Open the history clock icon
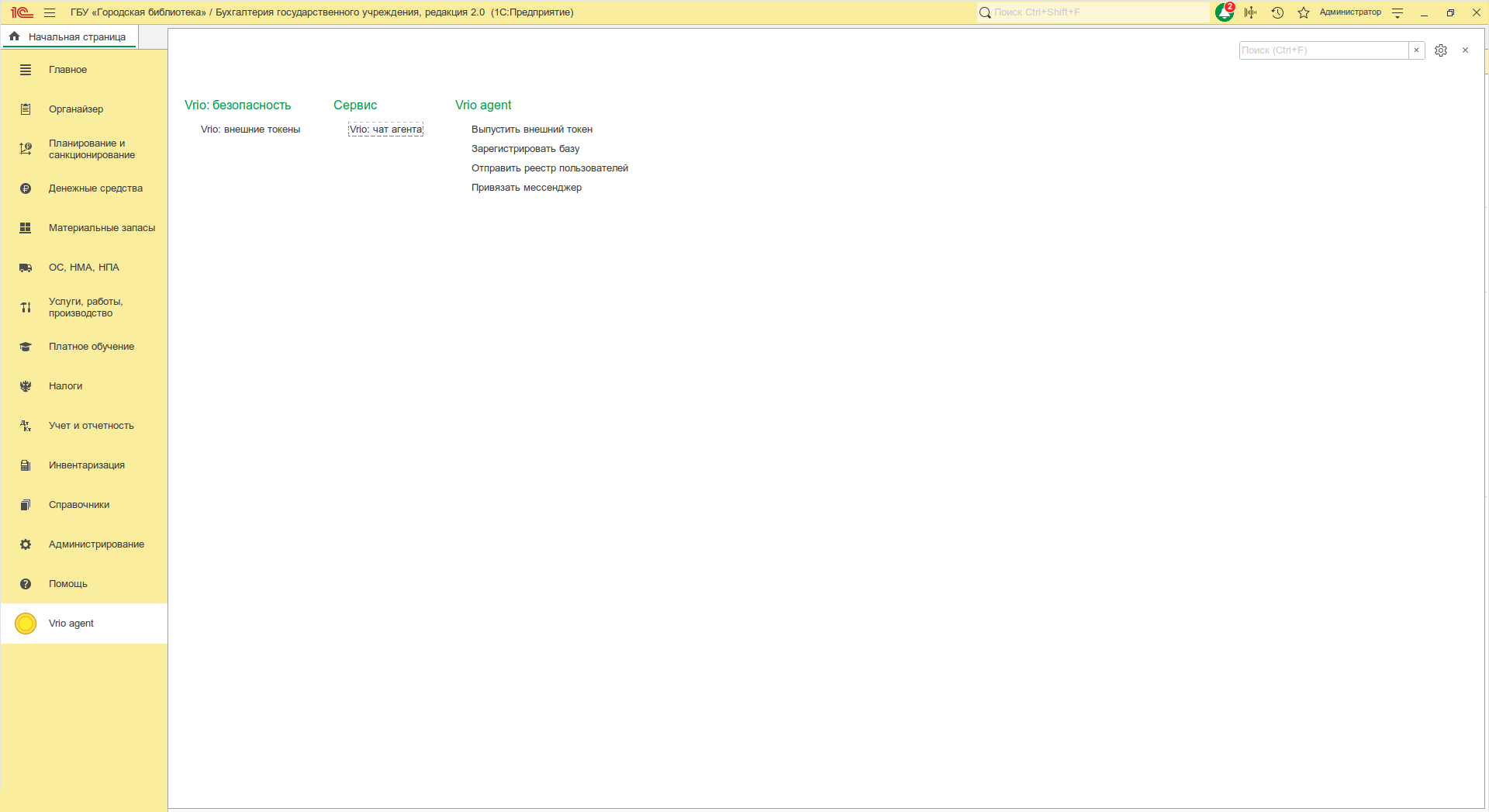The image size is (1489, 812). tap(1277, 12)
